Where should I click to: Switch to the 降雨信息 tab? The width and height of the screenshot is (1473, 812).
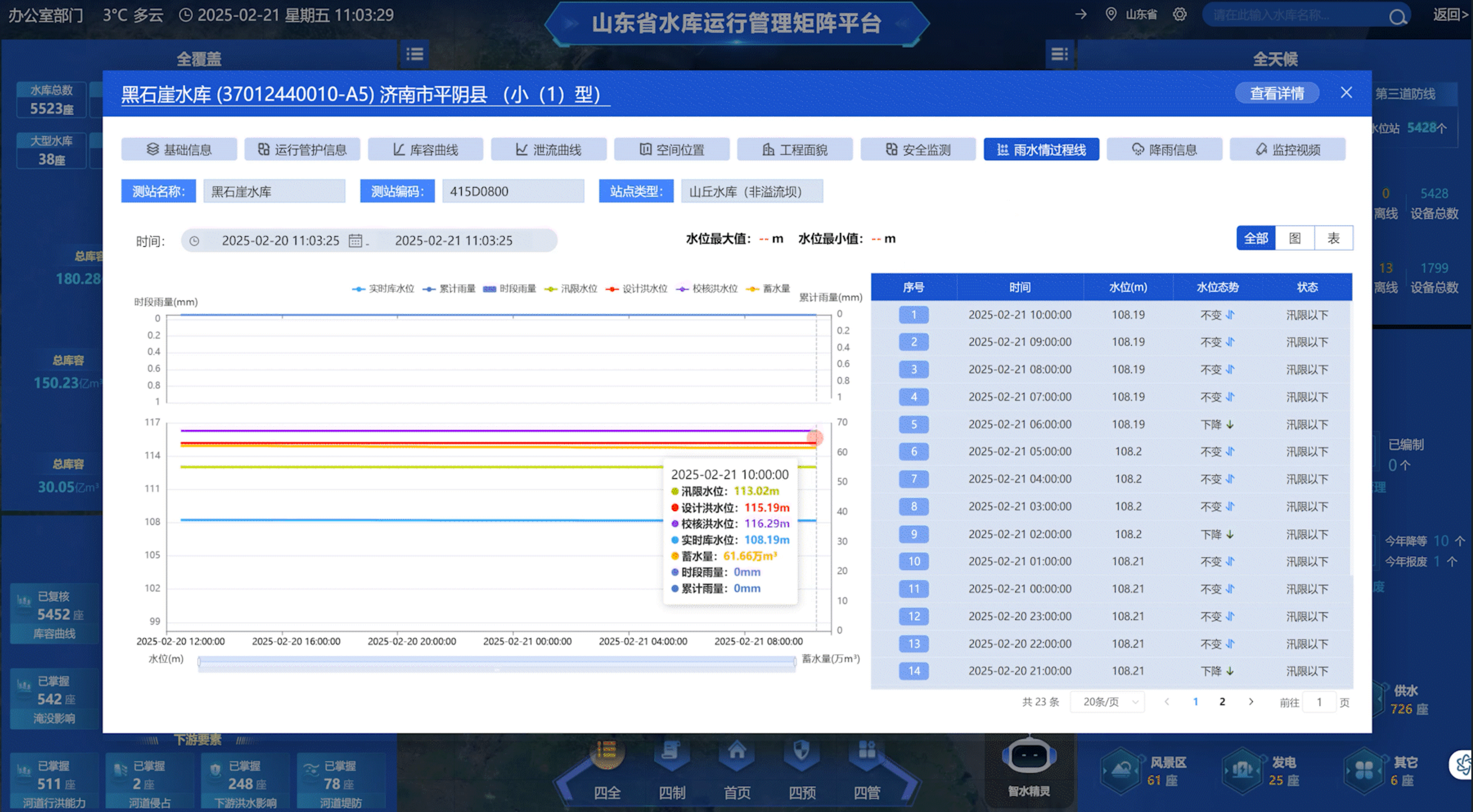click(x=1164, y=150)
